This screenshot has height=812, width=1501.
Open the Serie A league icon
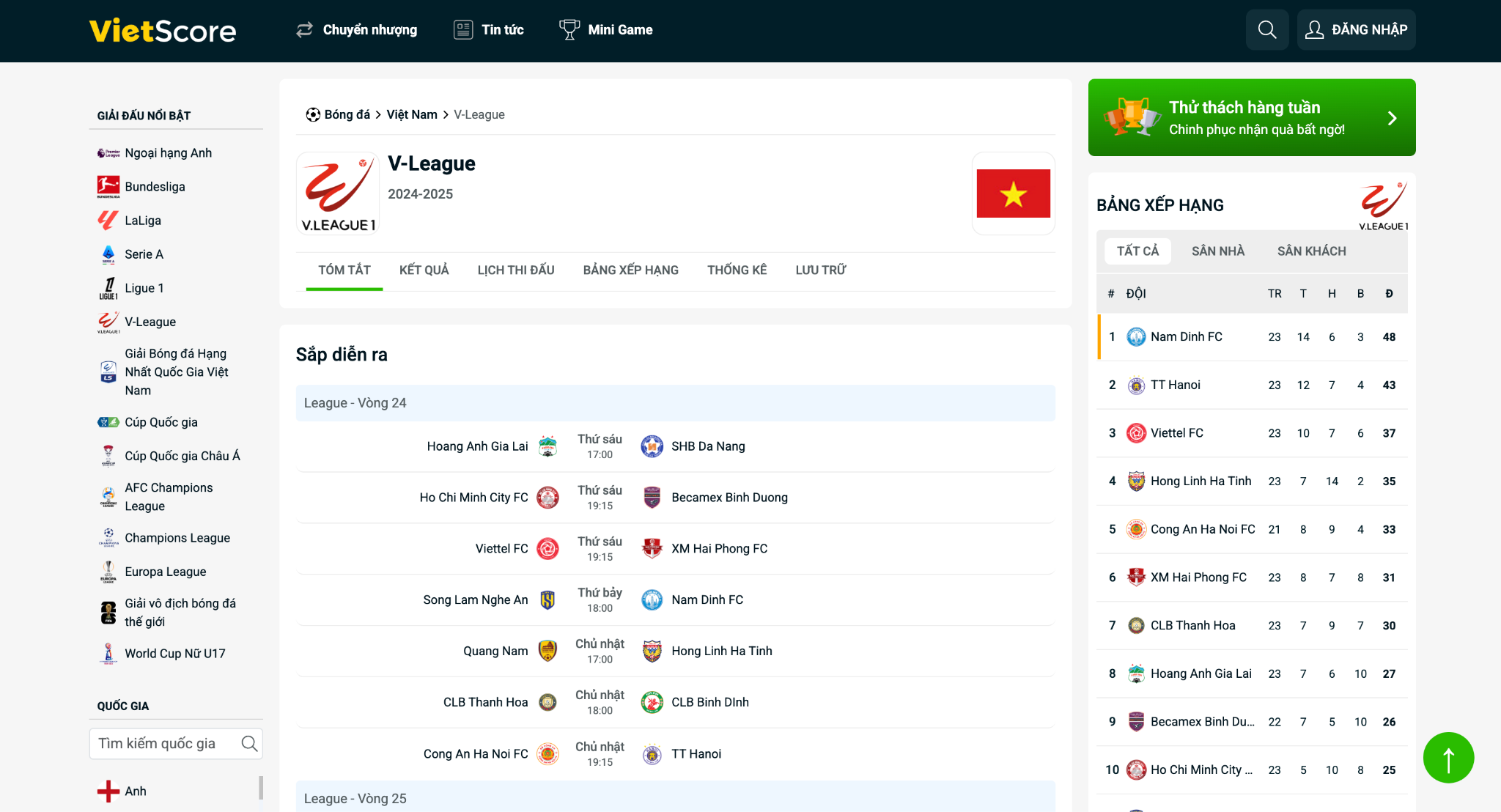point(108,254)
